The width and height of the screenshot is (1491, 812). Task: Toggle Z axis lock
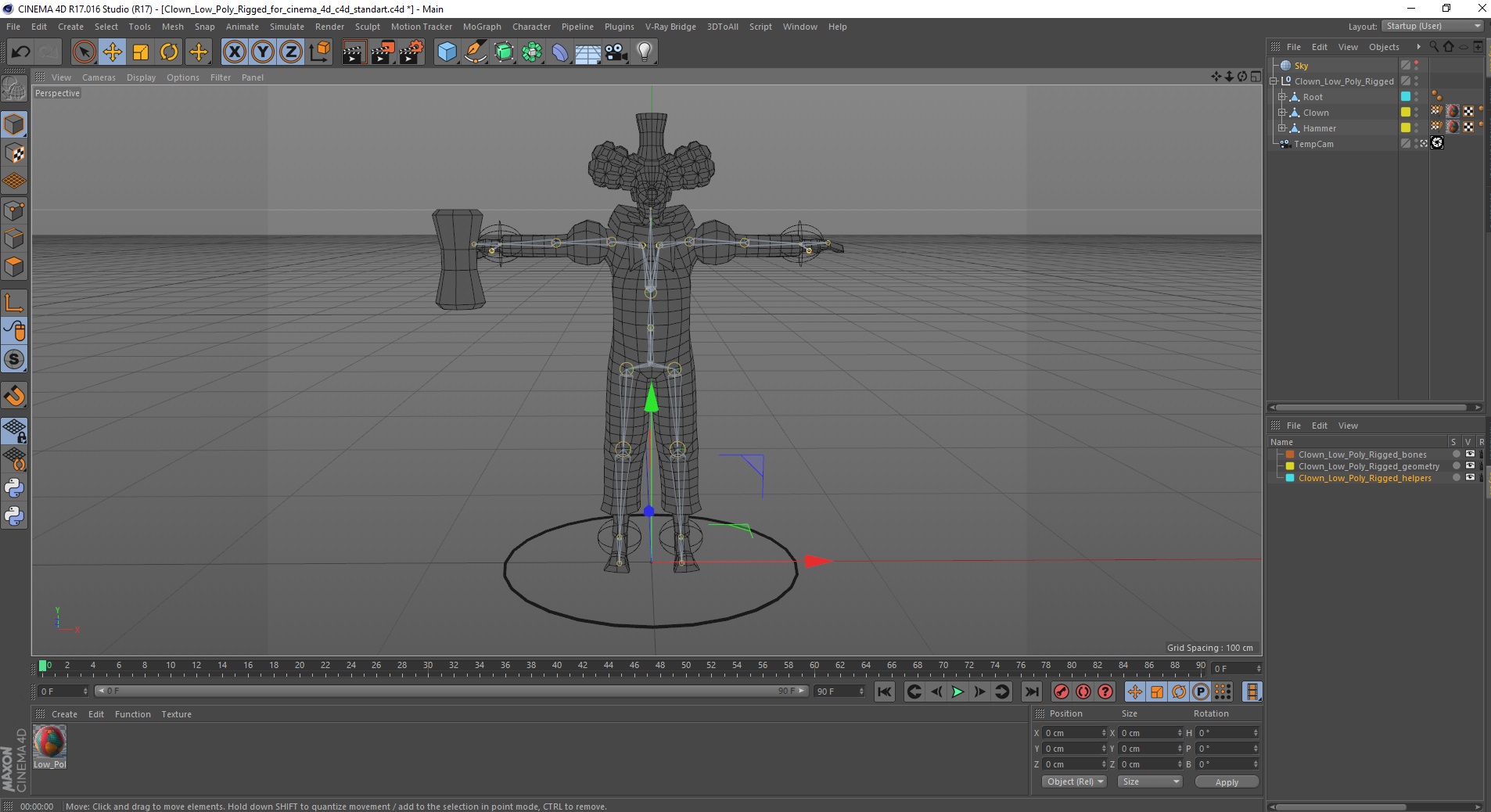click(291, 52)
